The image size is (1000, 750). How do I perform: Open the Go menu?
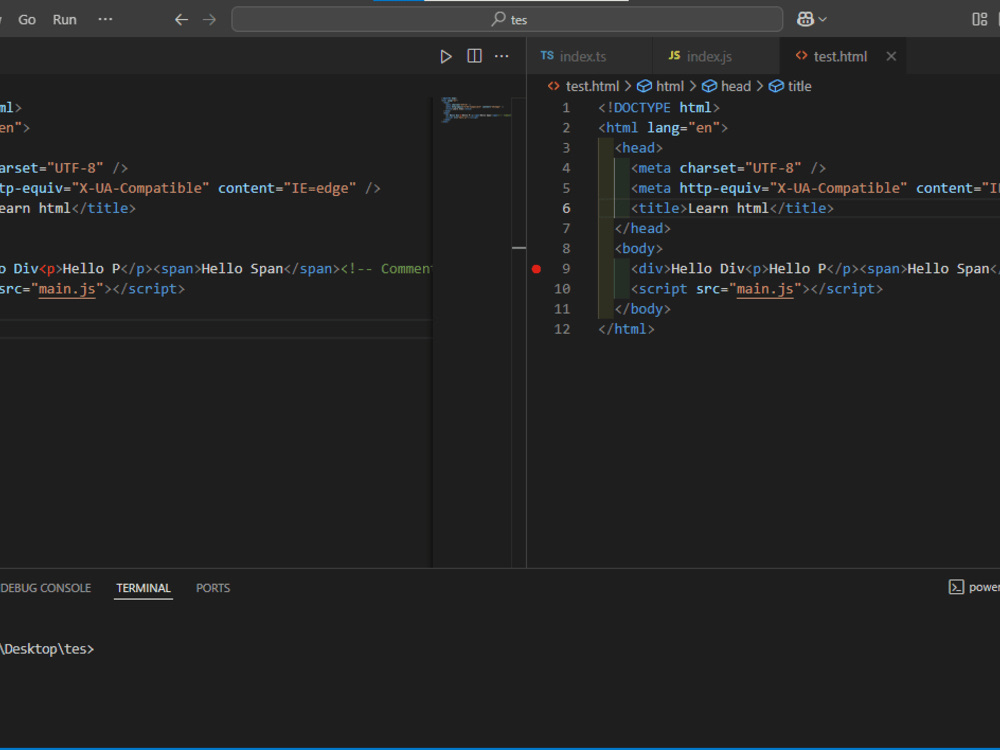tap(27, 20)
